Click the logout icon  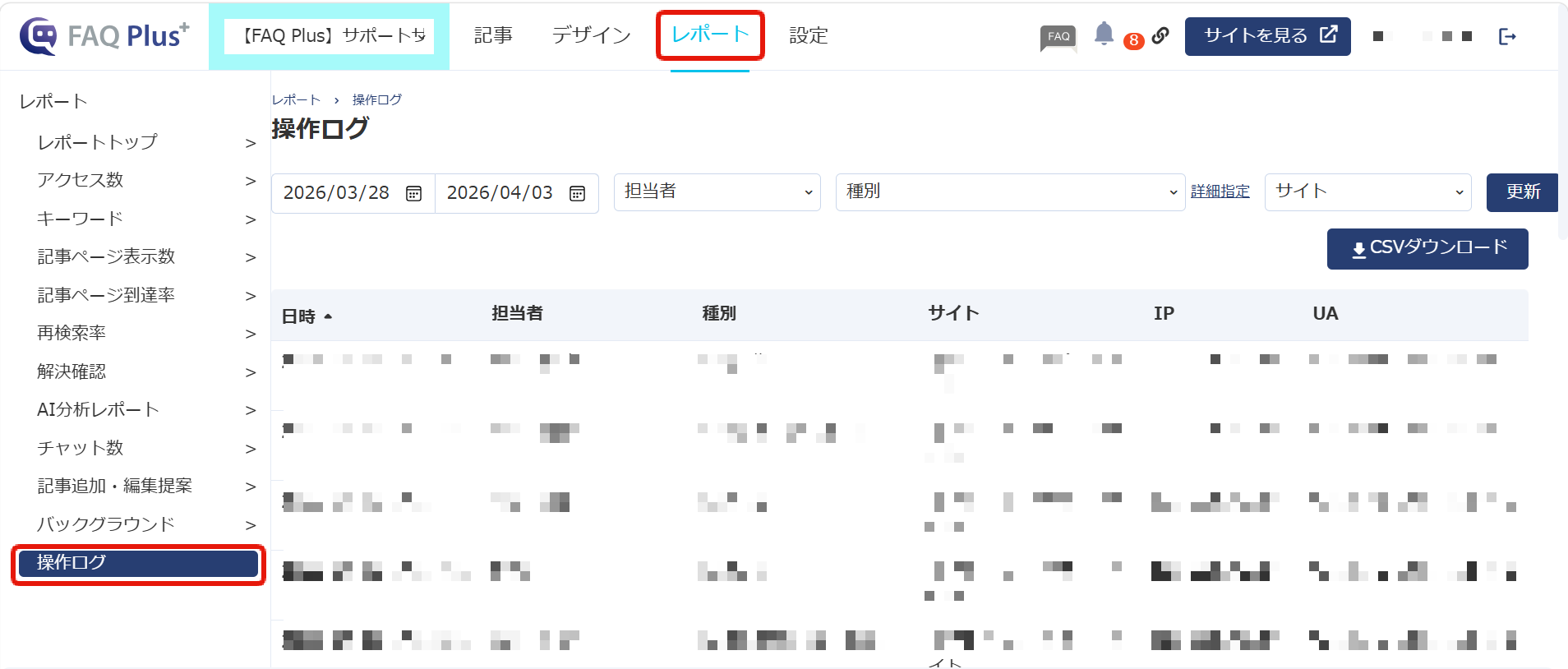click(x=1506, y=36)
